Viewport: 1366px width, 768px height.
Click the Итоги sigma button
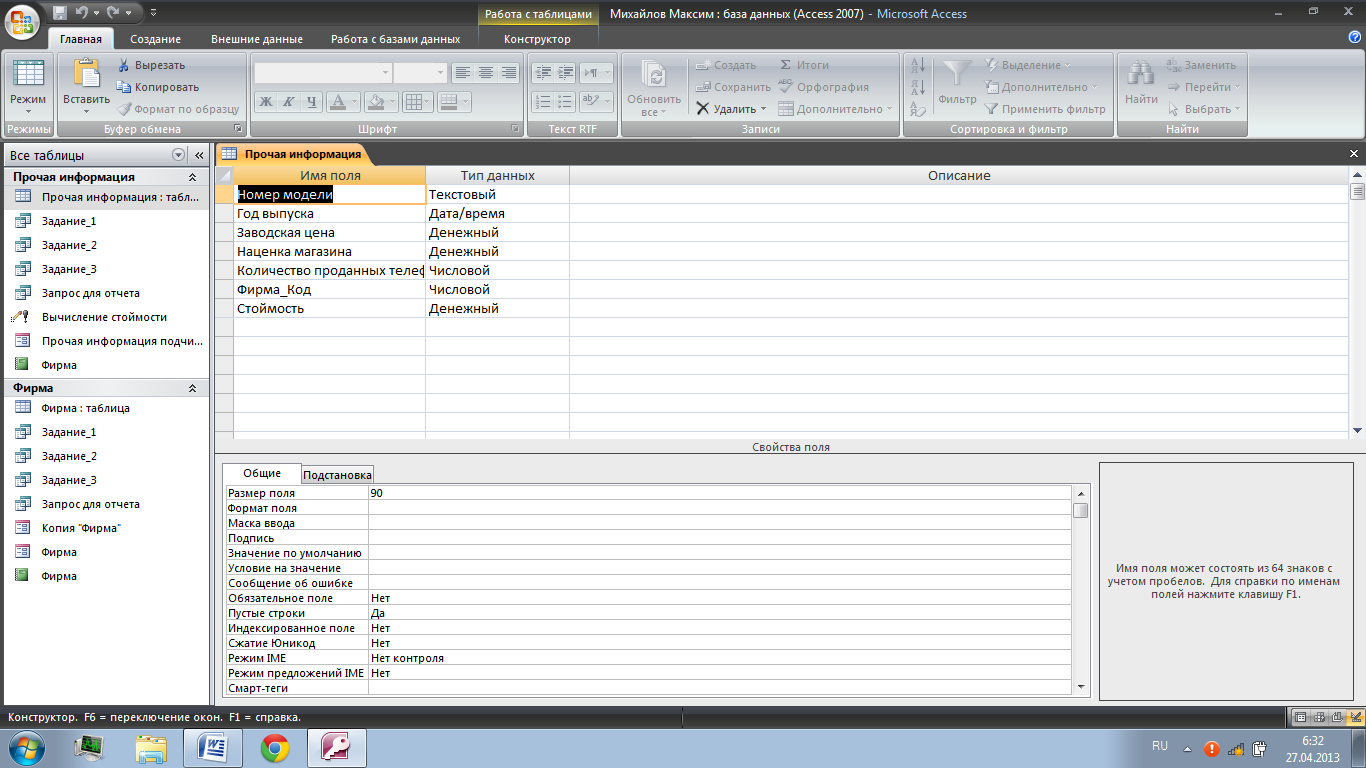[804, 65]
